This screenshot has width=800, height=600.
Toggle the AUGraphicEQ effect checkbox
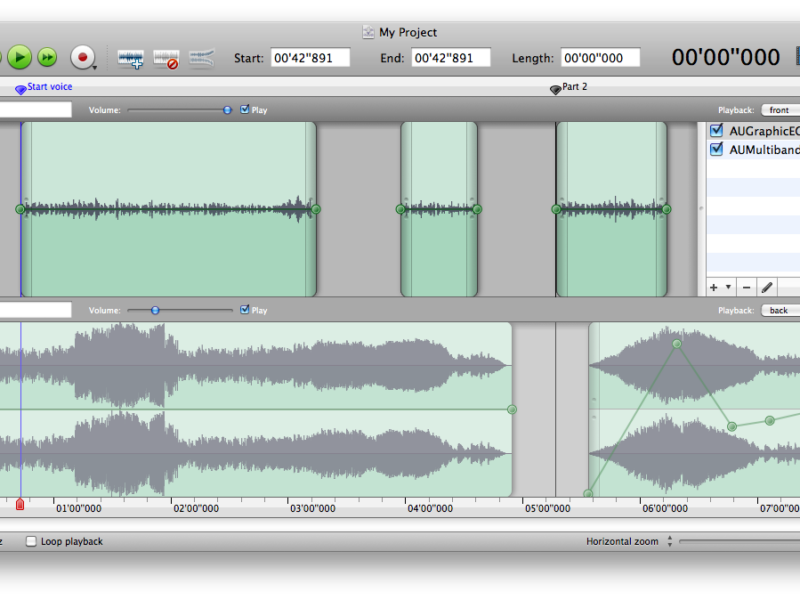(716, 131)
